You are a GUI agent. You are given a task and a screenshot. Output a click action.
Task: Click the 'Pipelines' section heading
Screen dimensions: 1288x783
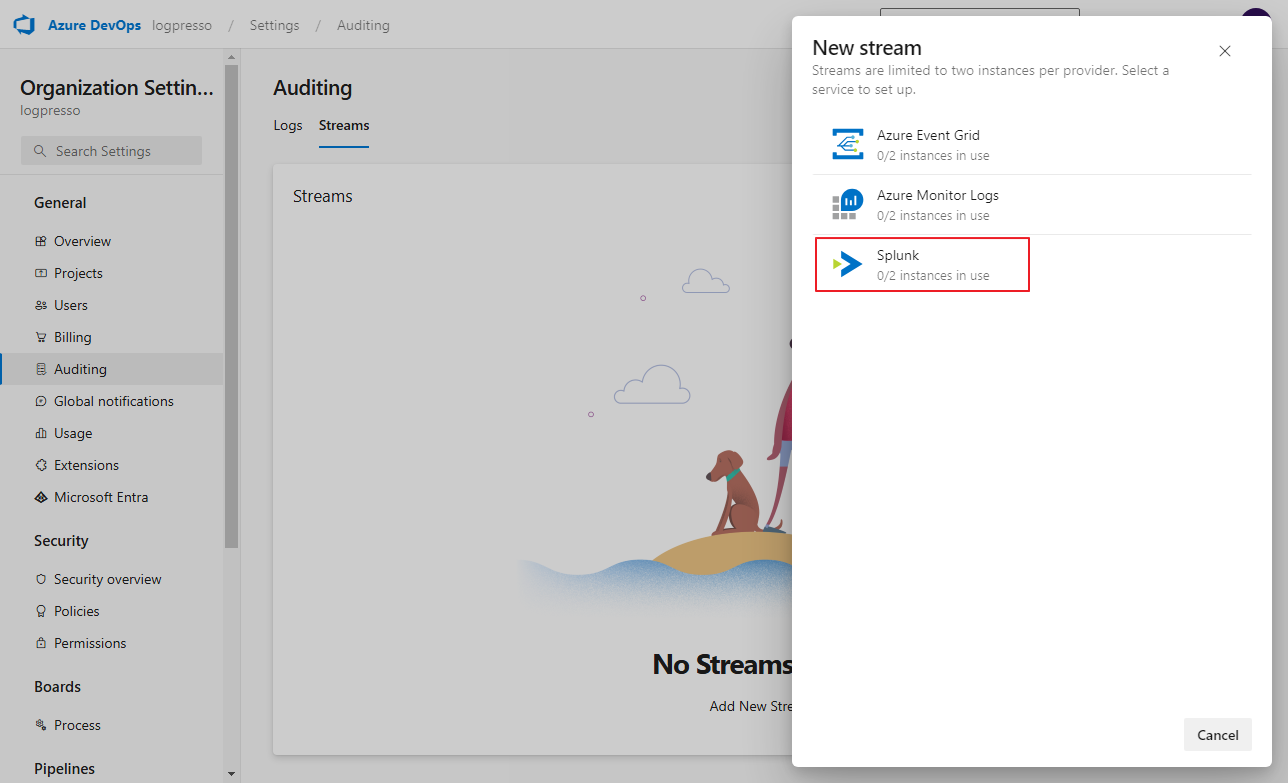[64, 769]
